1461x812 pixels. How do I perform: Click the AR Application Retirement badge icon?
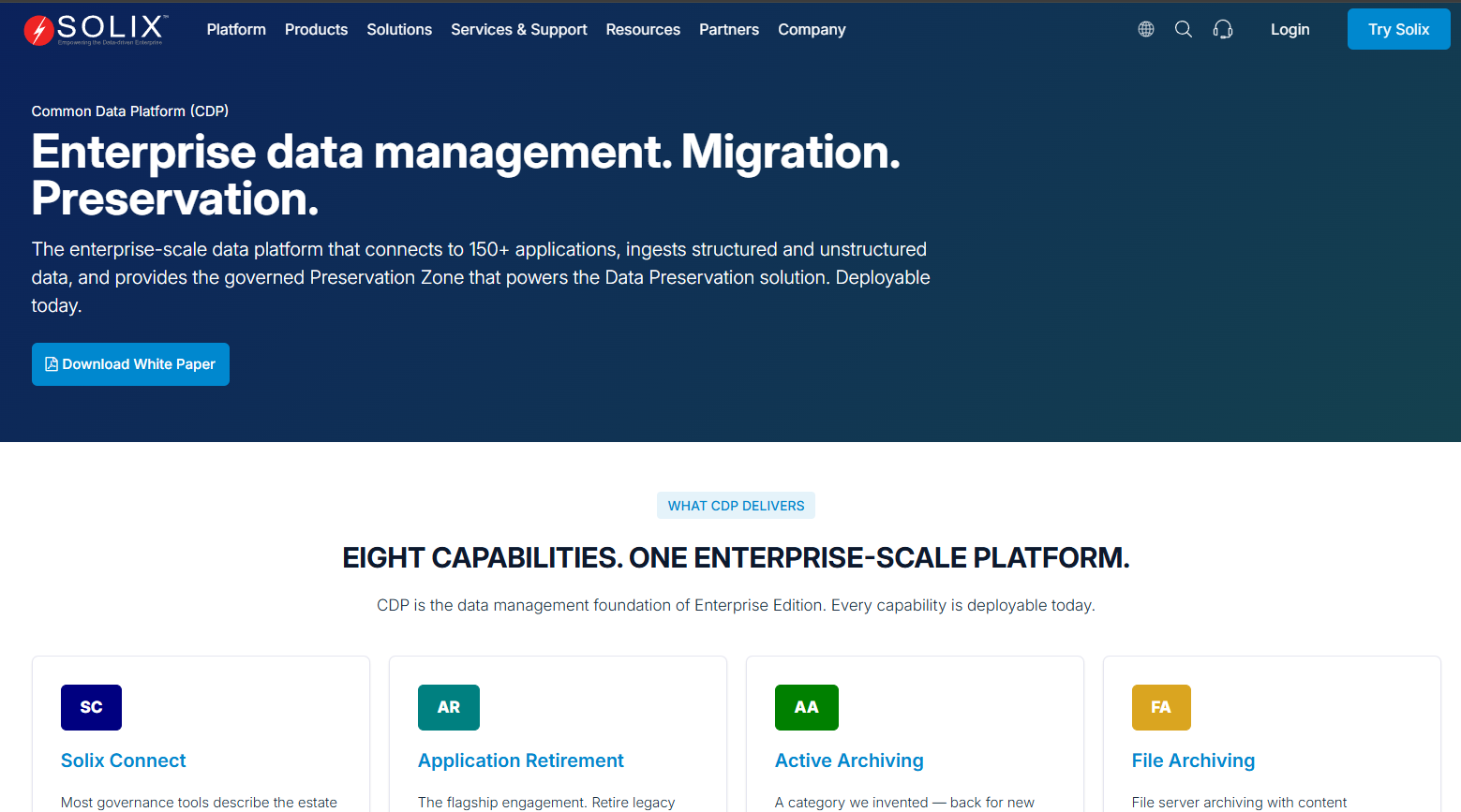[449, 707]
